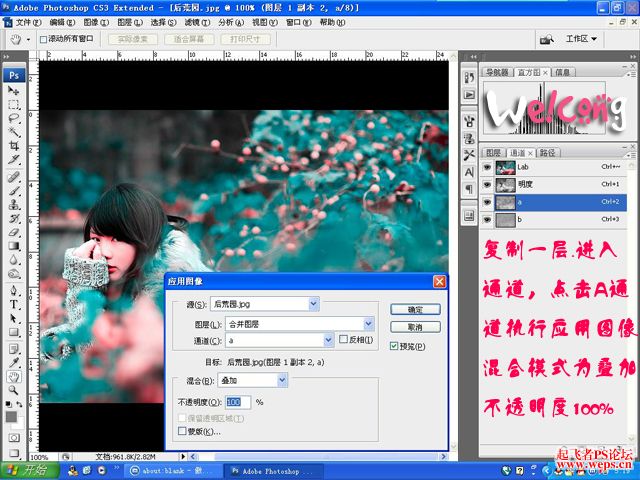The height and width of the screenshot is (480, 640).
Task: Select the Brush tool
Action: pos(14,190)
